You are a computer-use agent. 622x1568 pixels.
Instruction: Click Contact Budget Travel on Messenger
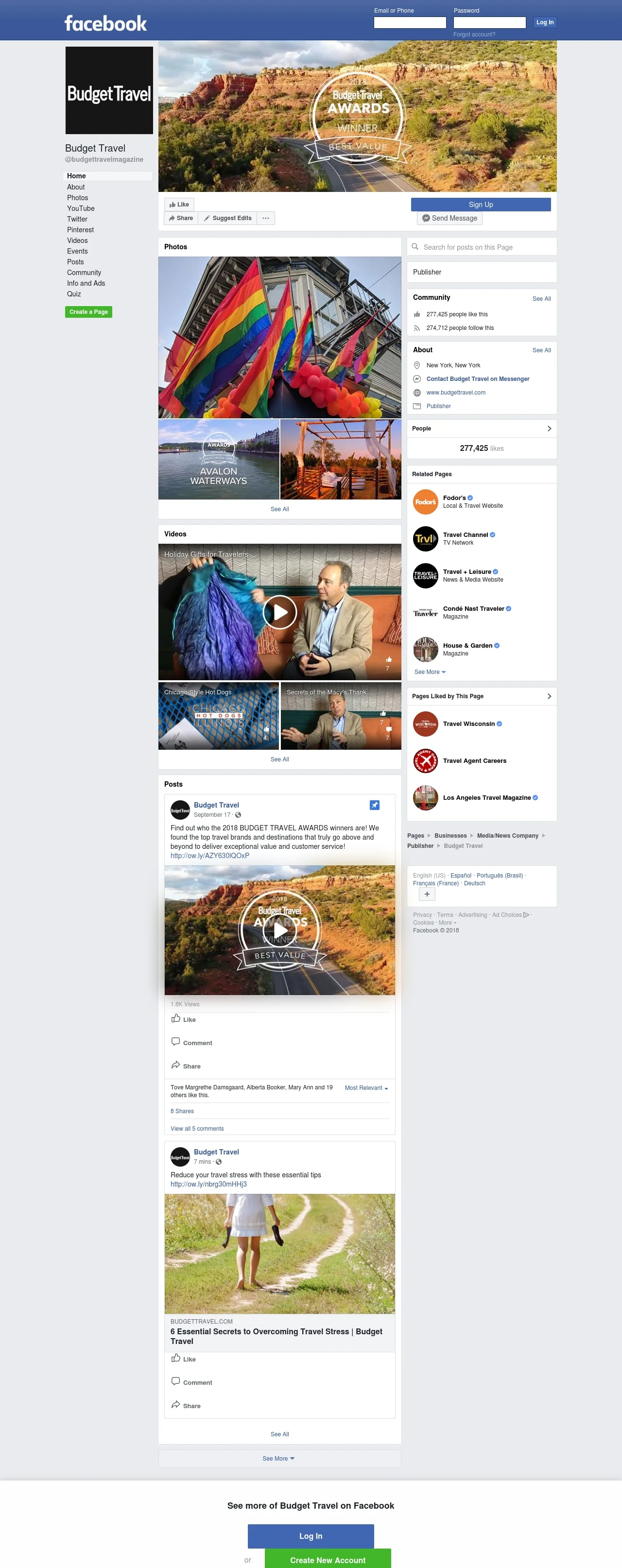pyautogui.click(x=478, y=379)
